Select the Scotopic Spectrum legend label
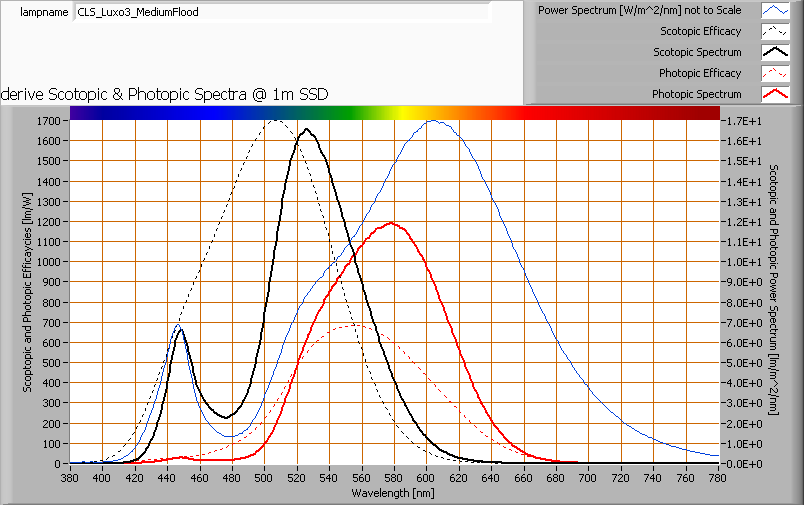This screenshot has width=804, height=505. click(697, 52)
